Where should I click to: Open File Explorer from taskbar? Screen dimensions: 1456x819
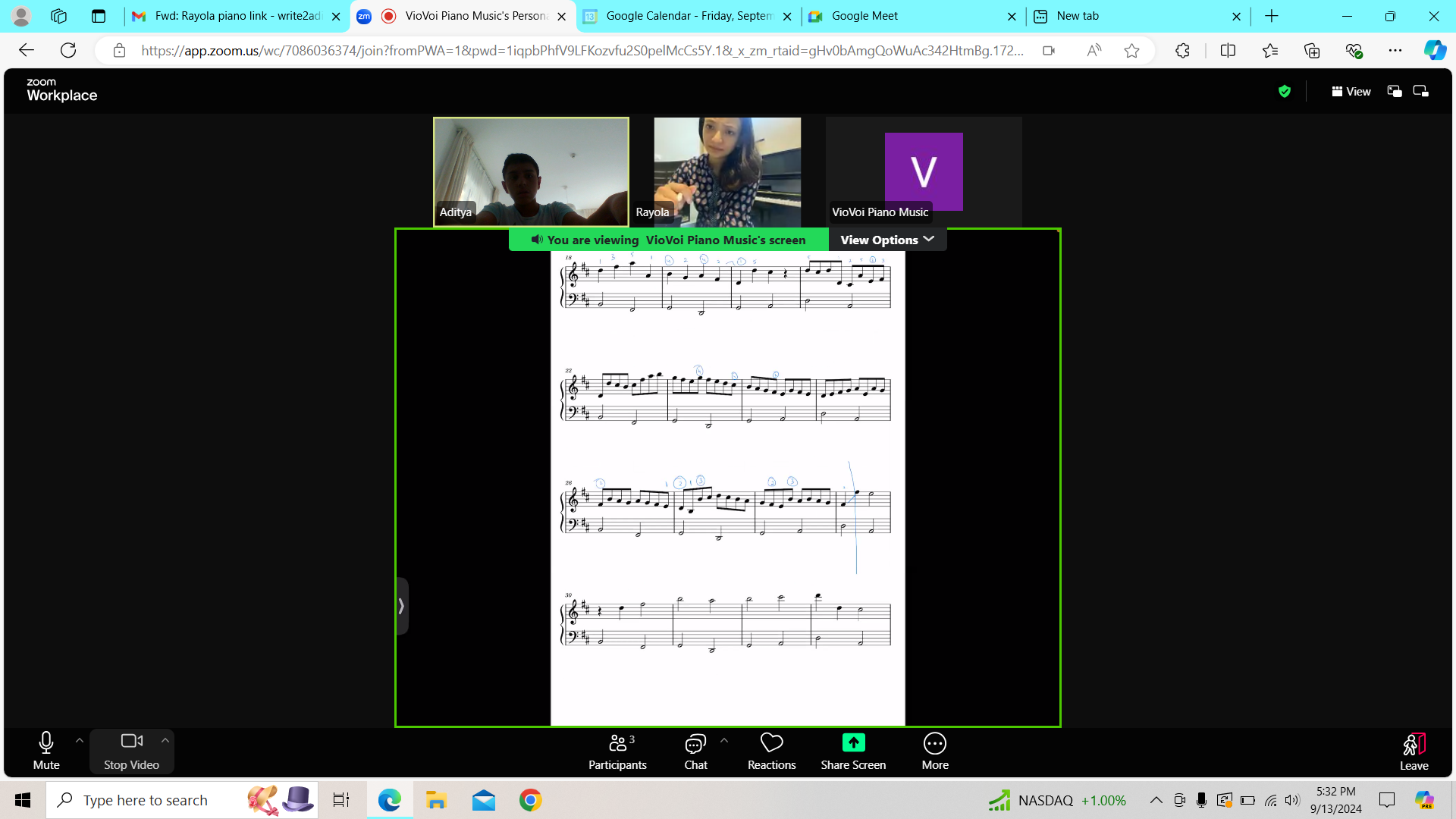pos(436,800)
